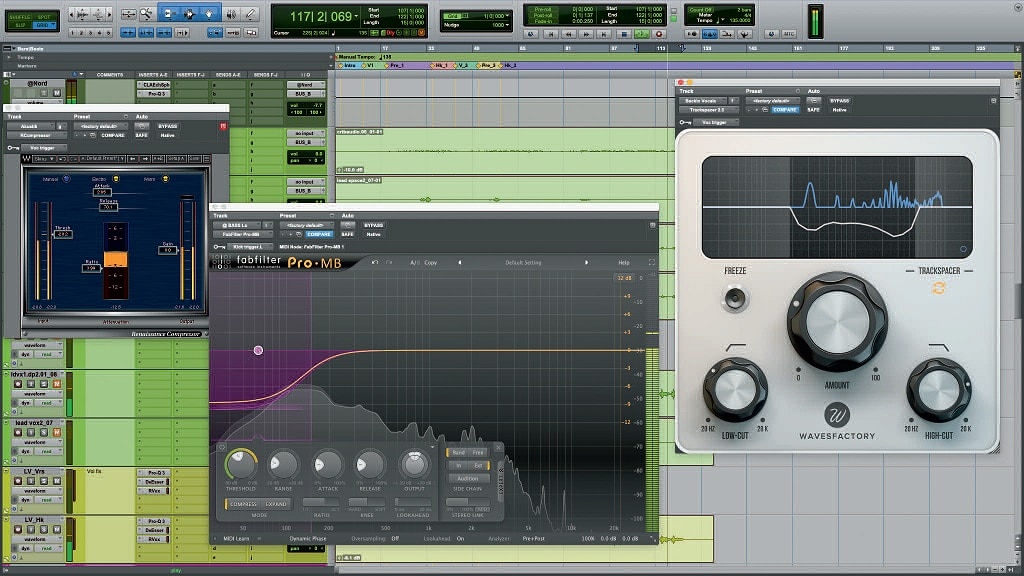Image resolution: width=1024 pixels, height=576 pixels.
Task: Enable Slip edit mode
Action: coord(20,25)
